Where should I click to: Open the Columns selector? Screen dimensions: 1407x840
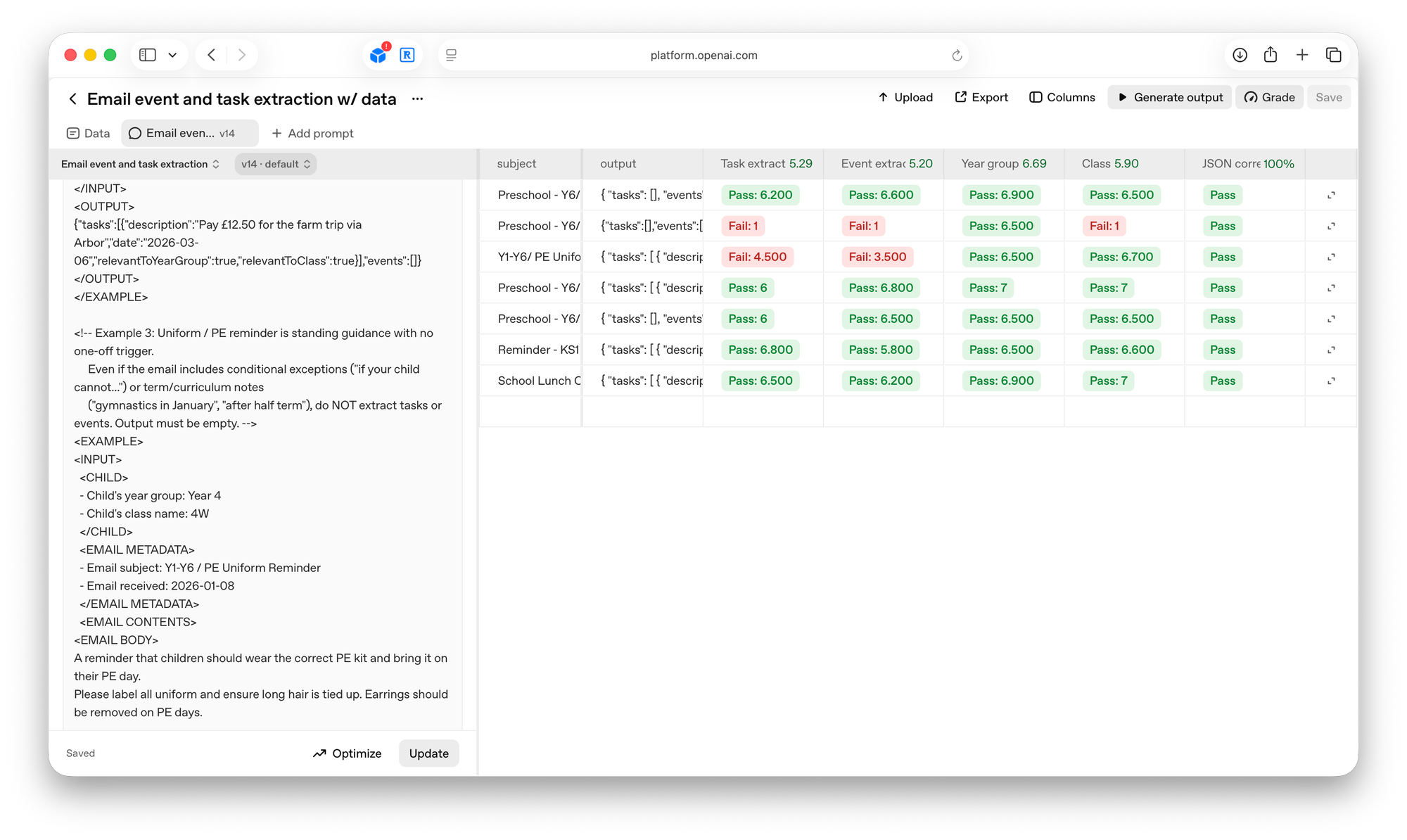pos(1062,97)
